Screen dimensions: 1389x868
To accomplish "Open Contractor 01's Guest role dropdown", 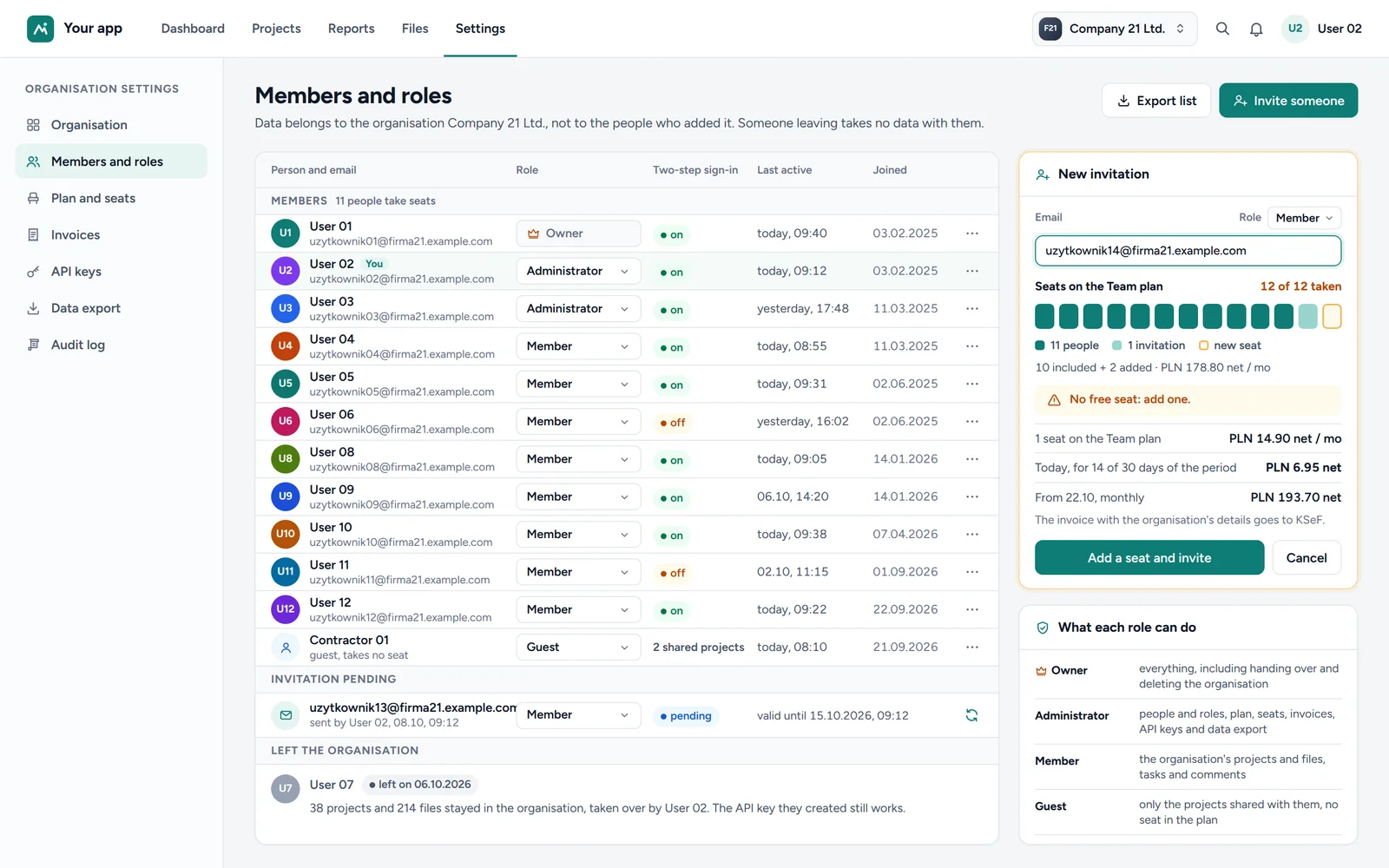I will coord(578,647).
